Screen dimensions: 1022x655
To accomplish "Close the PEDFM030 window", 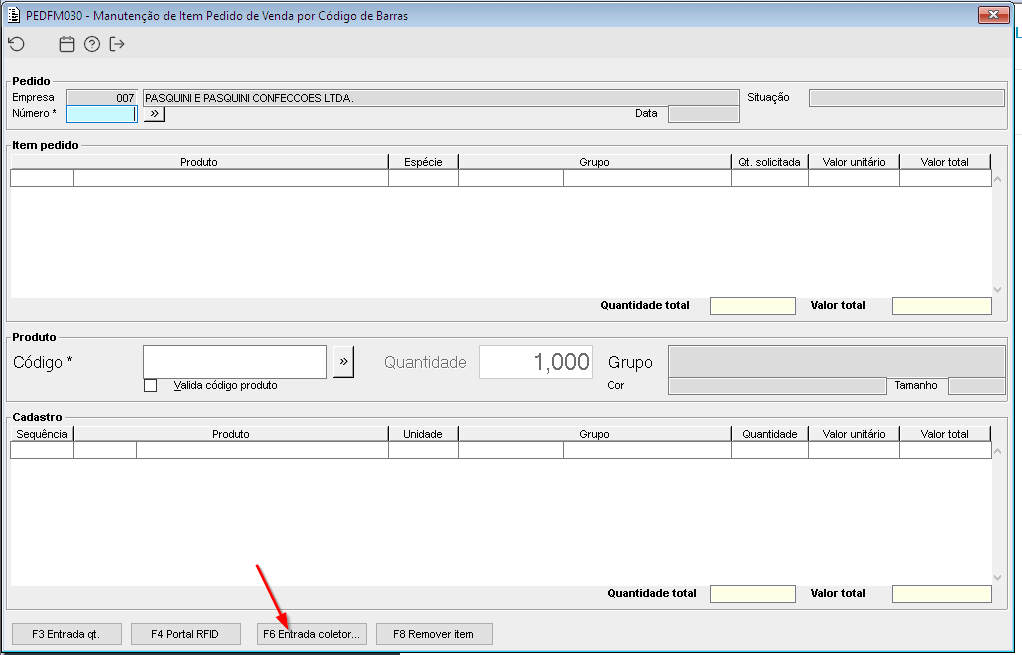I will (993, 14).
